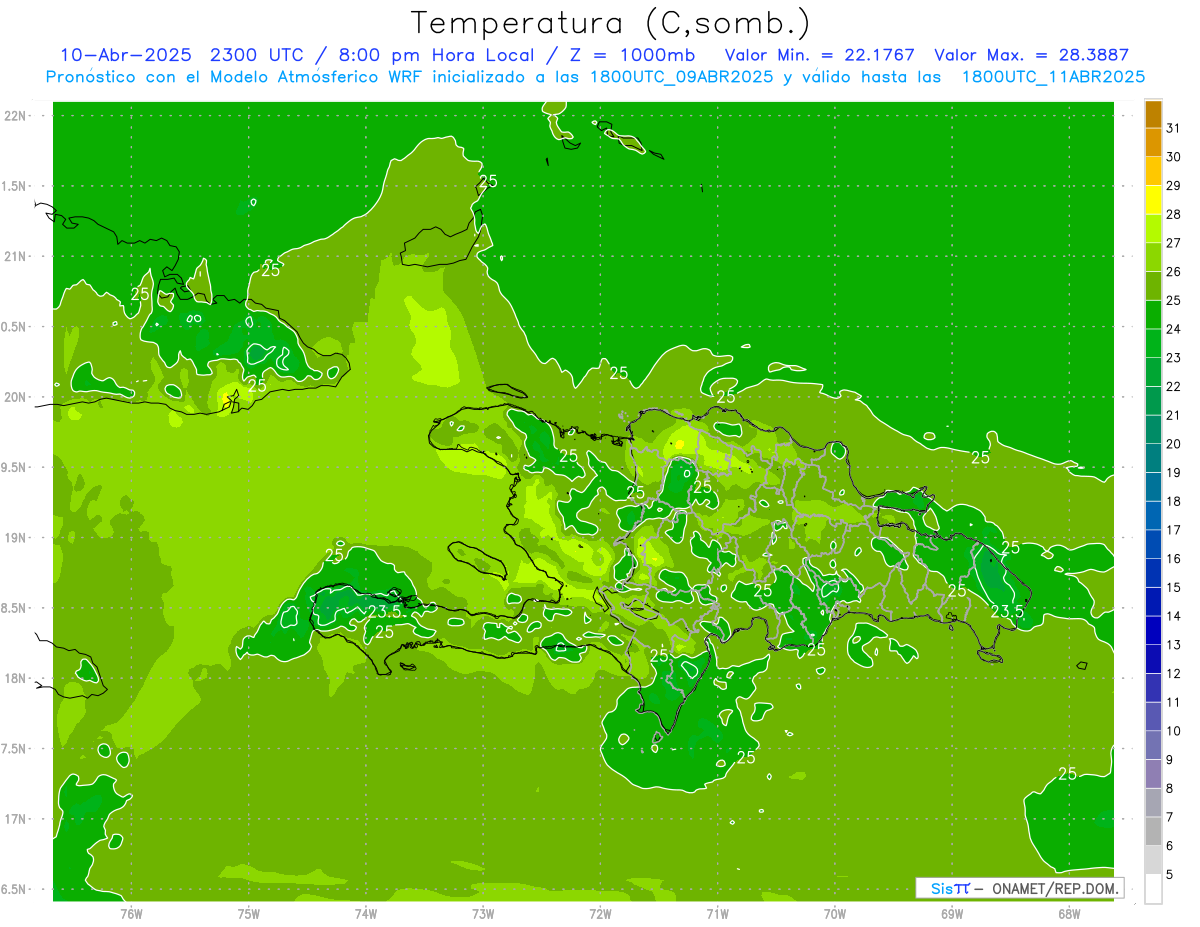Screen dimensions: 1200x927
Task: Click the title "Temperatura (C,somb.)"
Action: tap(610, 23)
